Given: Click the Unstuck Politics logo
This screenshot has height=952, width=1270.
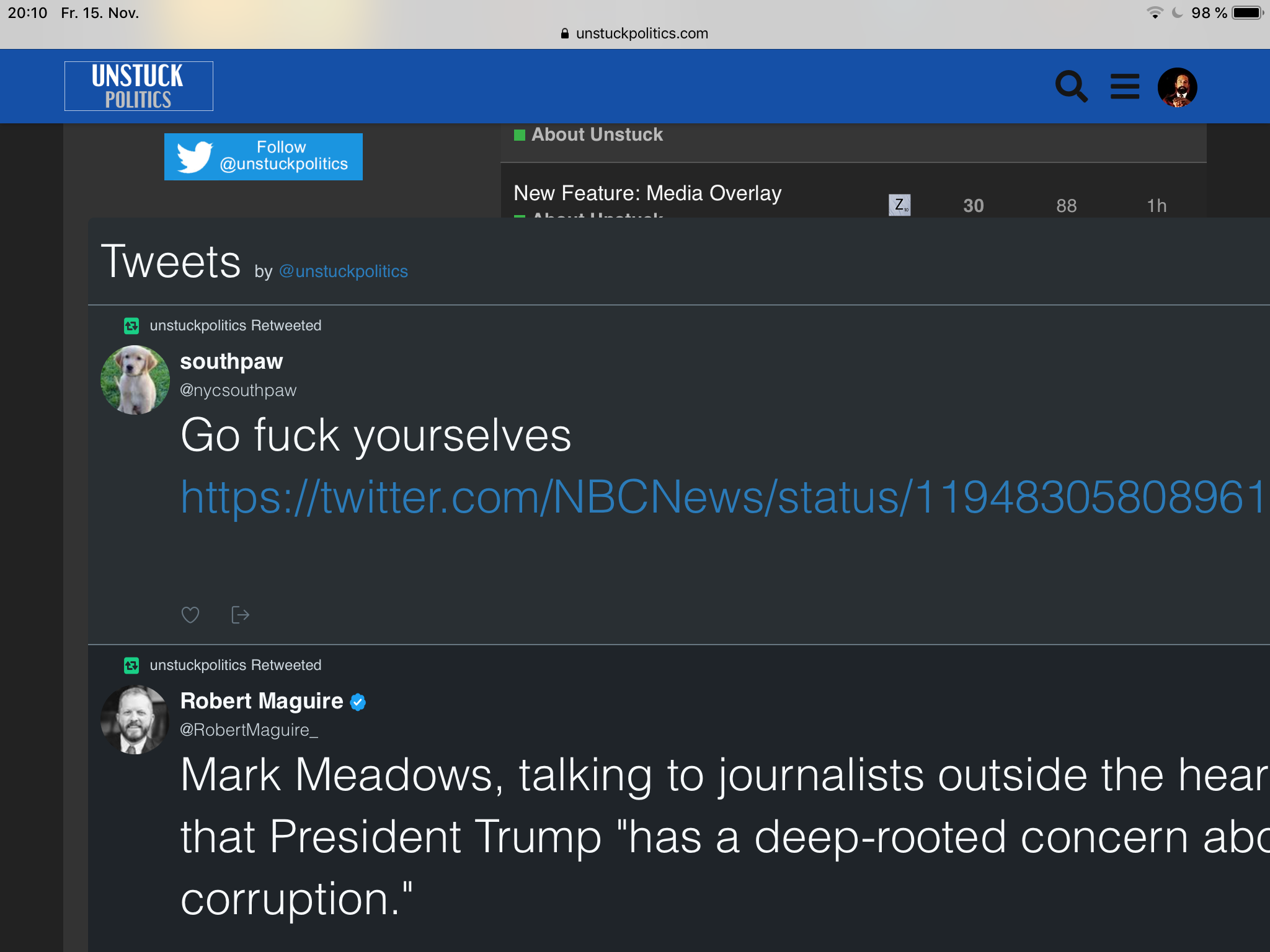Looking at the screenshot, I should pos(139,86).
